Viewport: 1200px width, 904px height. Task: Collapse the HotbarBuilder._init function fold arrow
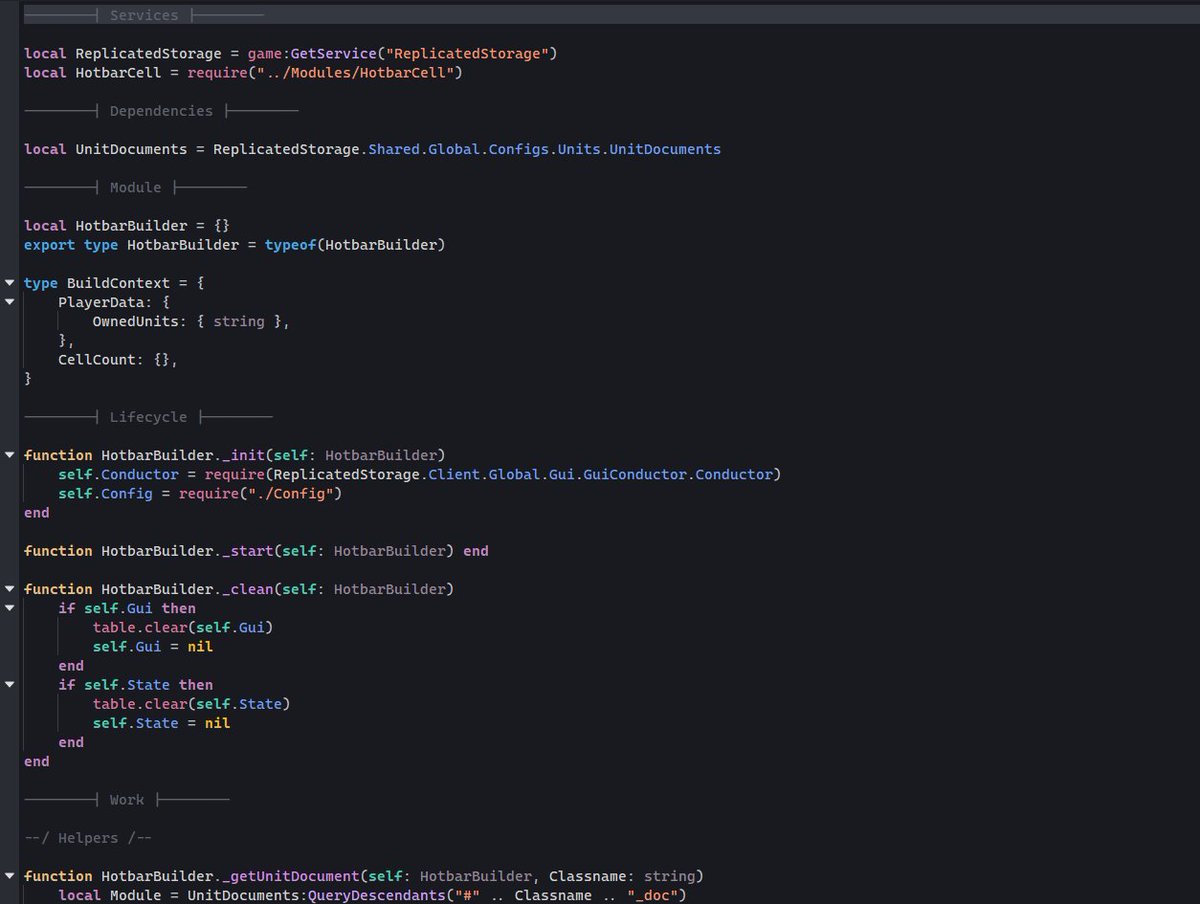tap(10, 455)
